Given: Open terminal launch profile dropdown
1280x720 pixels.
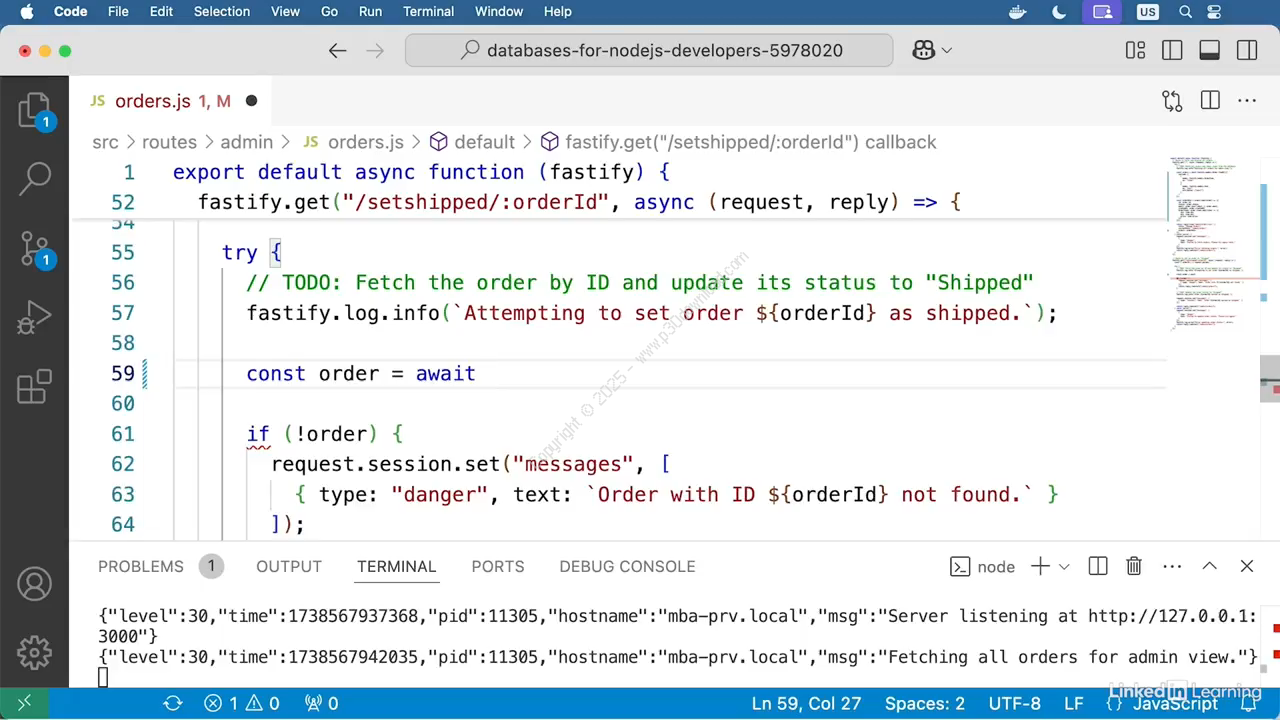Looking at the screenshot, I should click(1064, 566).
